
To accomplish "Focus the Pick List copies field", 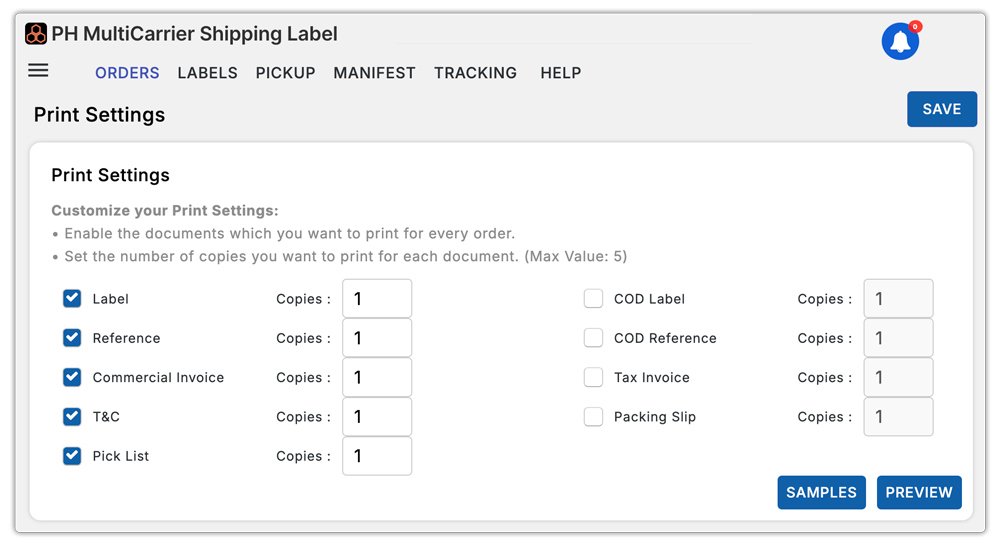I will pos(377,456).
